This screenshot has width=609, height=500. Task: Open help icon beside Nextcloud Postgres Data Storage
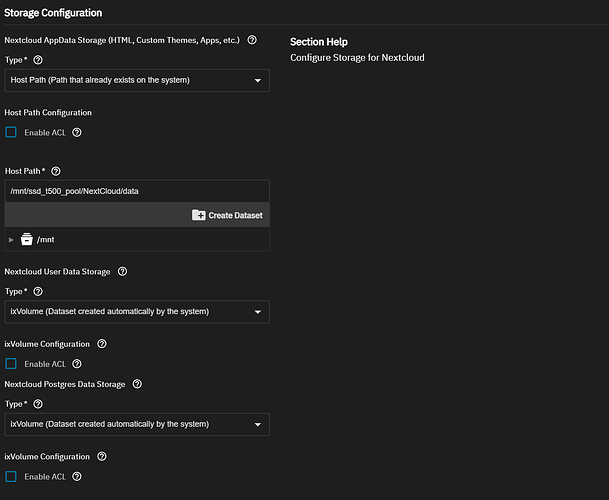click(137, 384)
